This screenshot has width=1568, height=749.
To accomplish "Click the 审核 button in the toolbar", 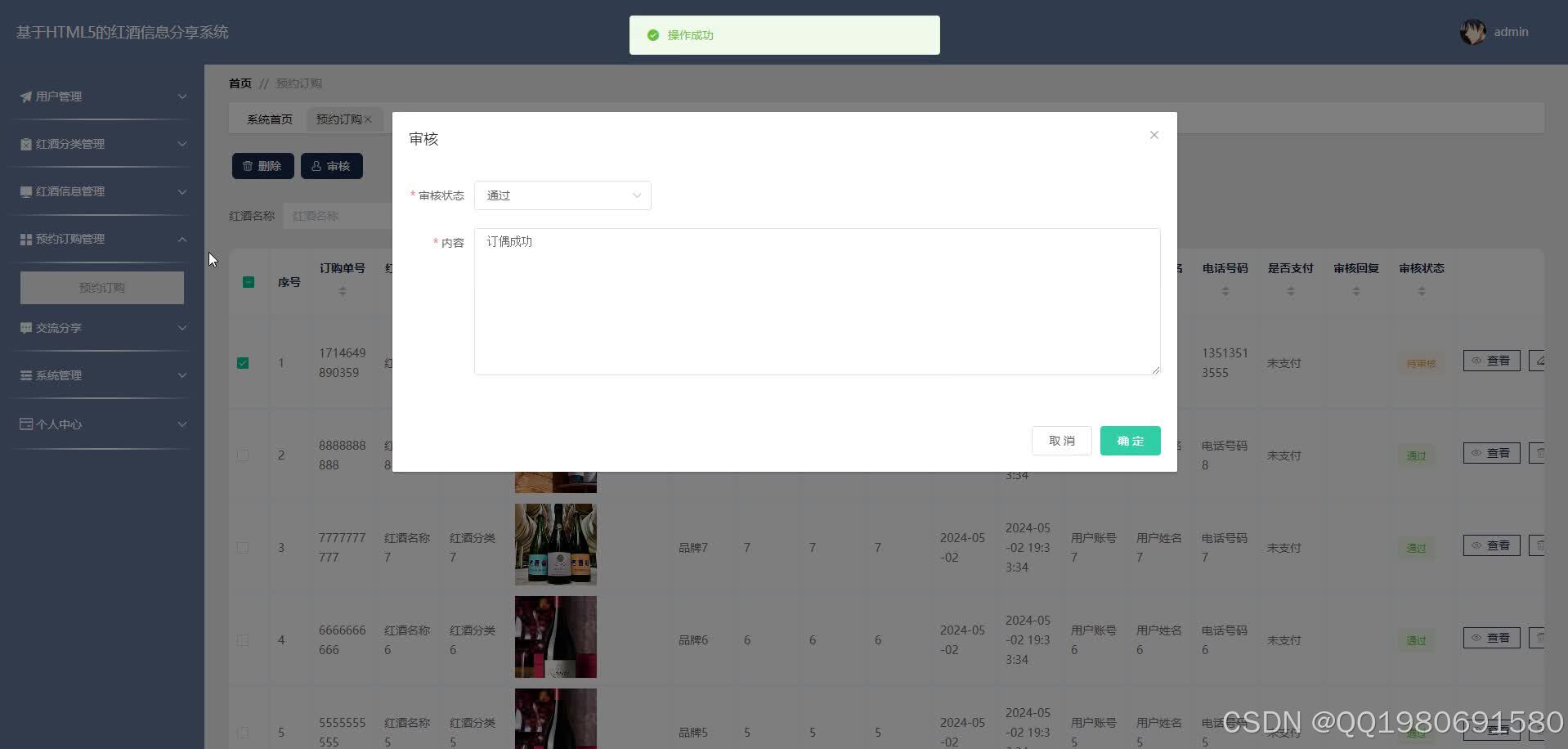I will (331, 166).
